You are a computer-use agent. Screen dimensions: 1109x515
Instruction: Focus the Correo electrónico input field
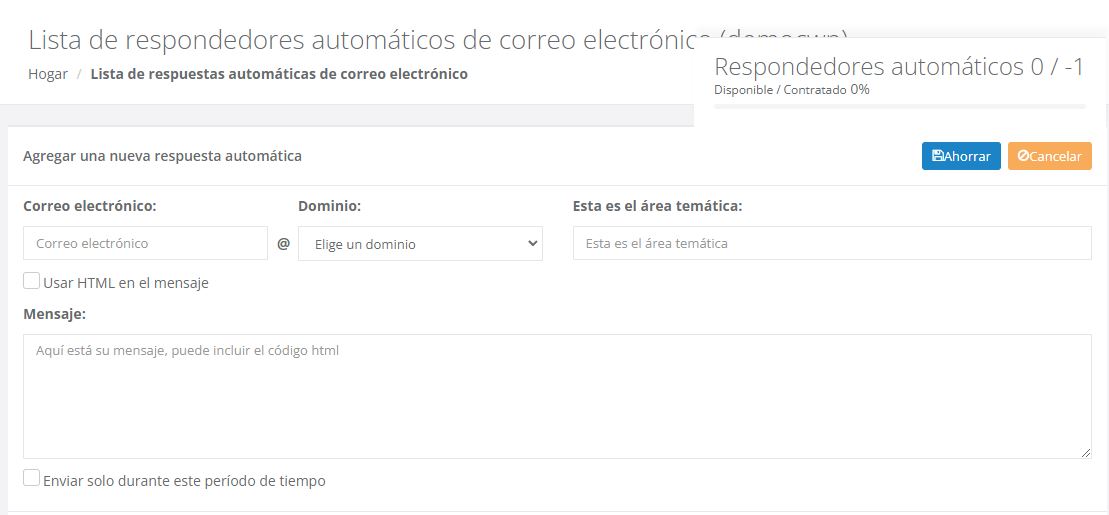[145, 243]
